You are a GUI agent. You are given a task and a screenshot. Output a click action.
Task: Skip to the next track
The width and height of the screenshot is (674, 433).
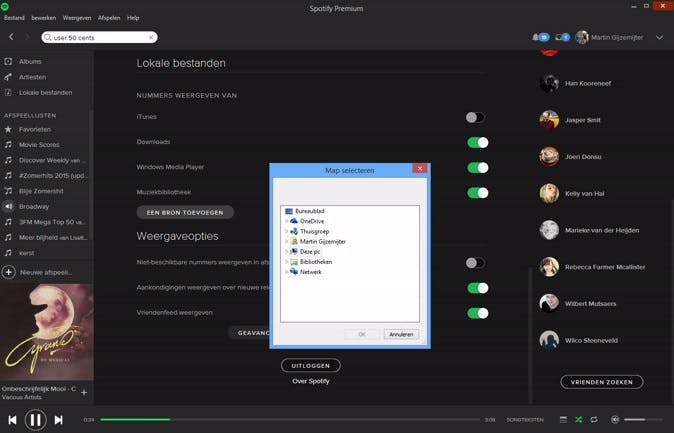tap(58, 420)
